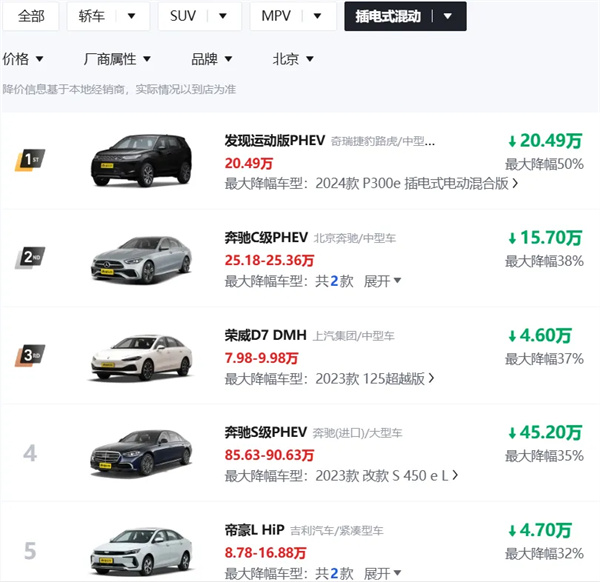The width and height of the screenshot is (600, 582).
Task: Select the 插电式混动 tab
Action: tap(404, 16)
